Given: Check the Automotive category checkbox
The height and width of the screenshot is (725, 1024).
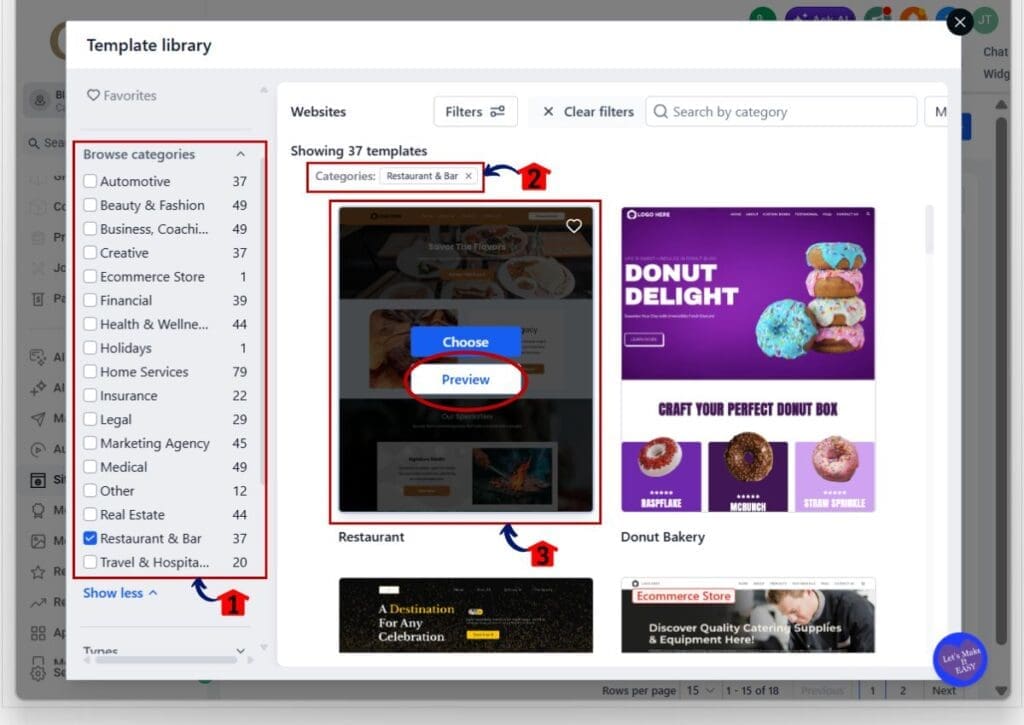Looking at the screenshot, I should tap(90, 181).
